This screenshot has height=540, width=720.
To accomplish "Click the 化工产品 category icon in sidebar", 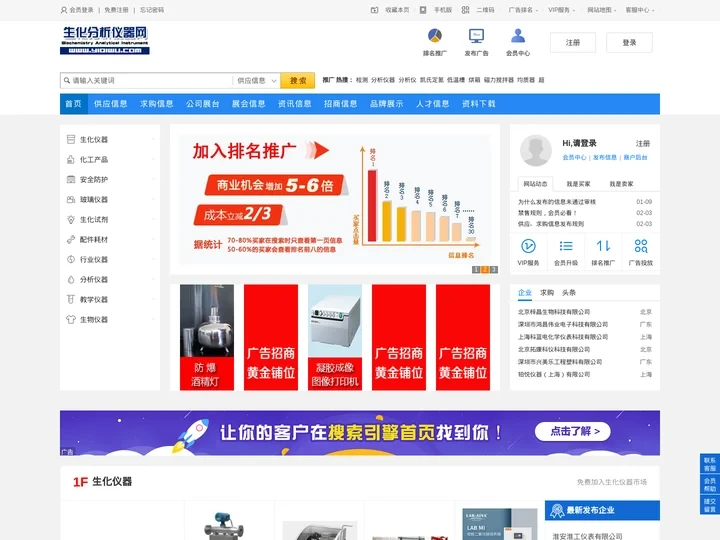I will pos(71,159).
